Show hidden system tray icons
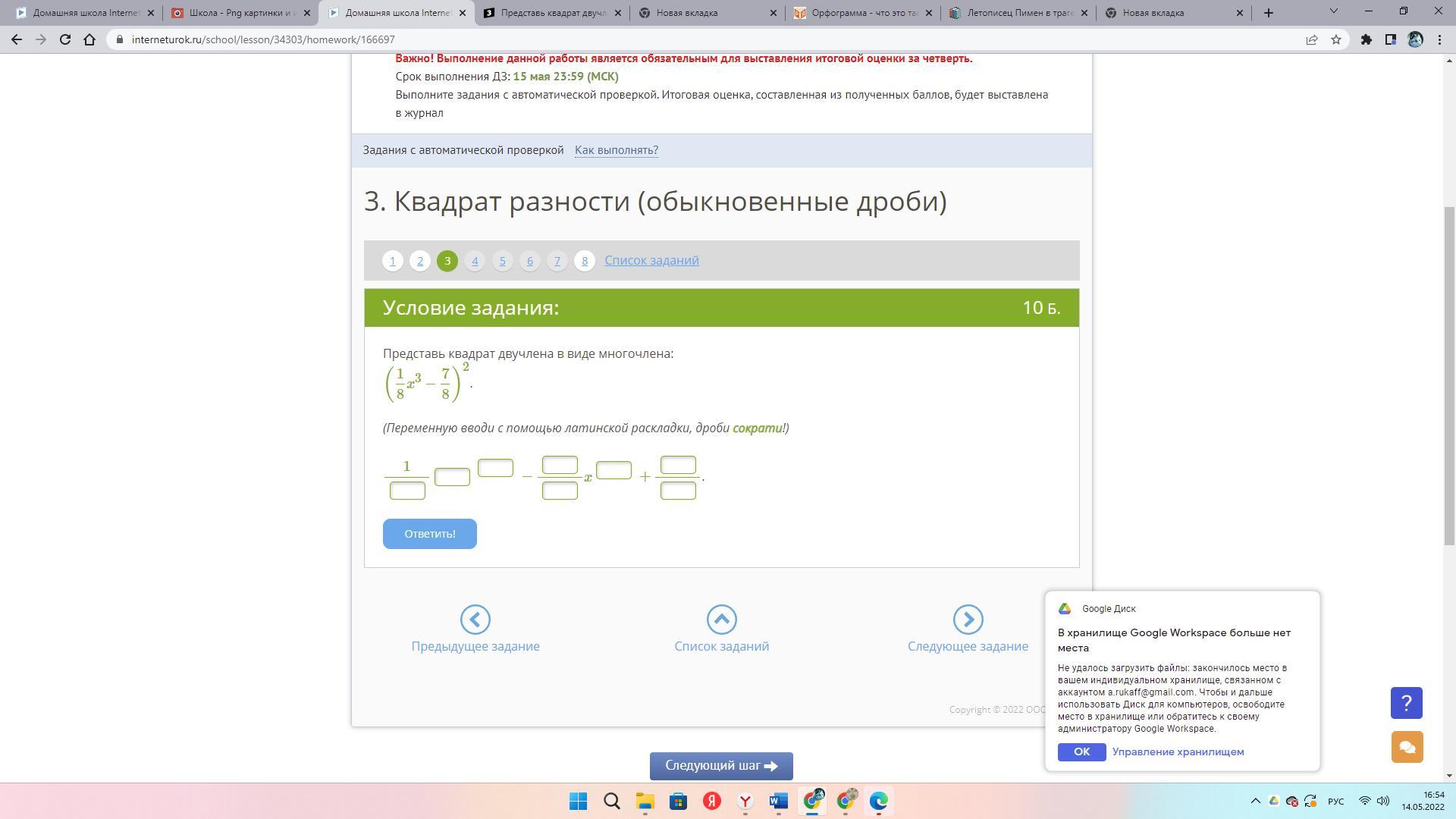 1255,801
